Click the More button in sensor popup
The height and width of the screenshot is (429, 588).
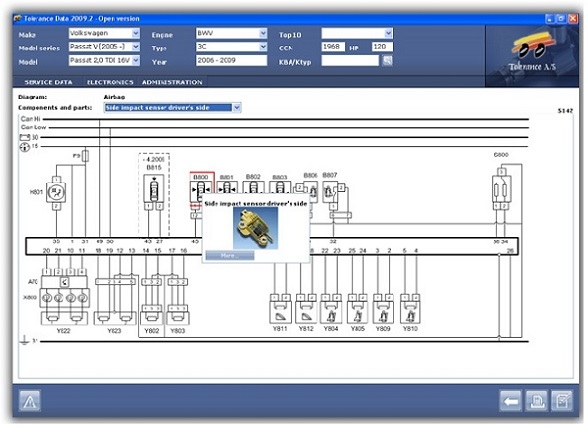230,256
